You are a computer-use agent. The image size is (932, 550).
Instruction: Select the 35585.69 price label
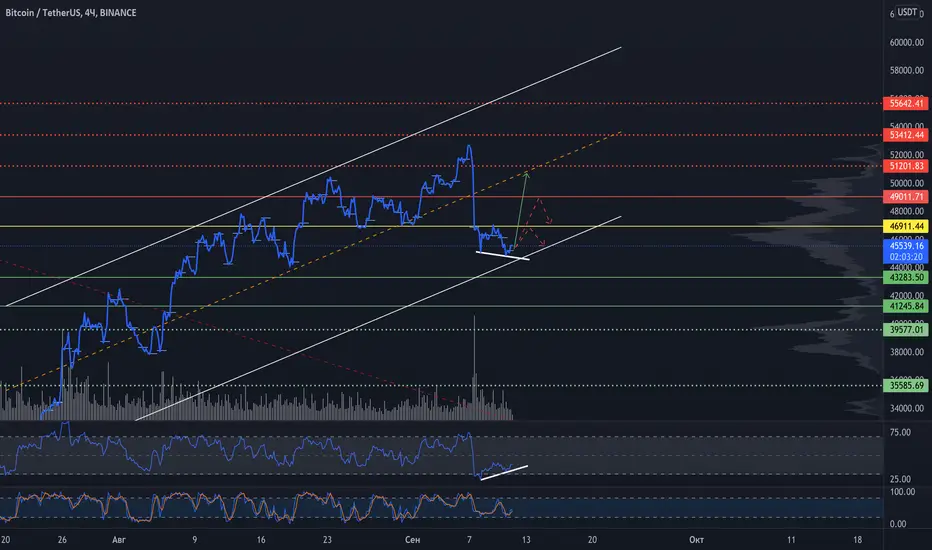[x=906, y=385]
